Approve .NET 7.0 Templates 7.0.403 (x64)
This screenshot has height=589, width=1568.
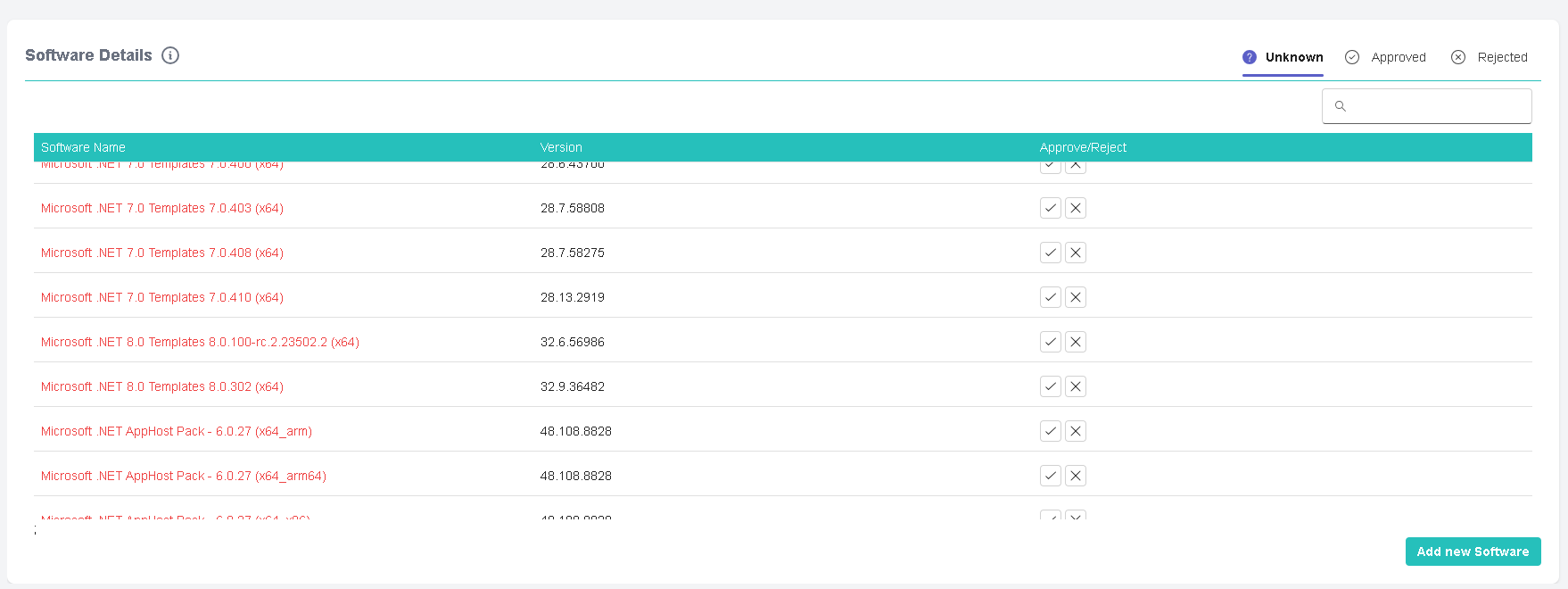point(1051,208)
